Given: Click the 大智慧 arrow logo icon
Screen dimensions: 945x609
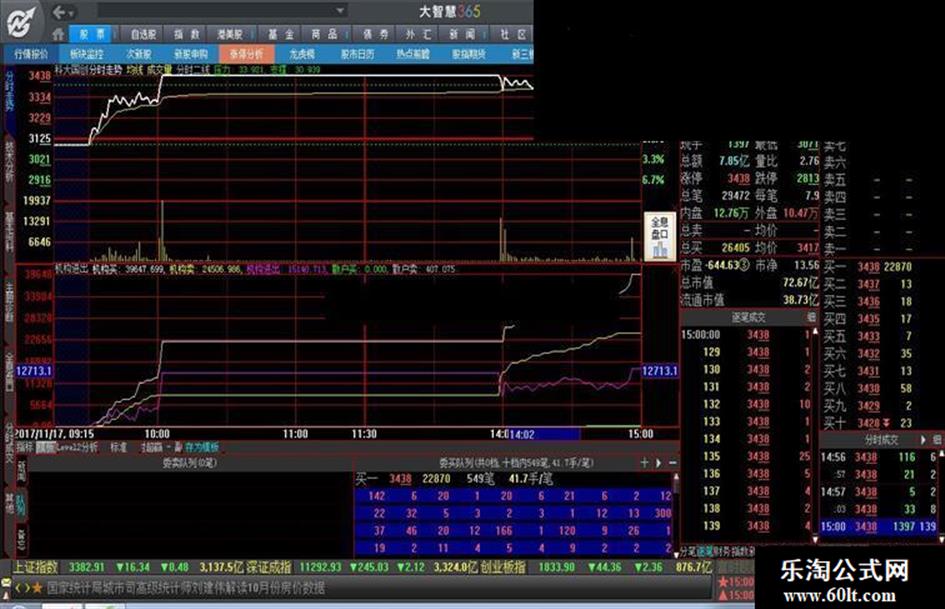Looking at the screenshot, I should pos(20,22).
